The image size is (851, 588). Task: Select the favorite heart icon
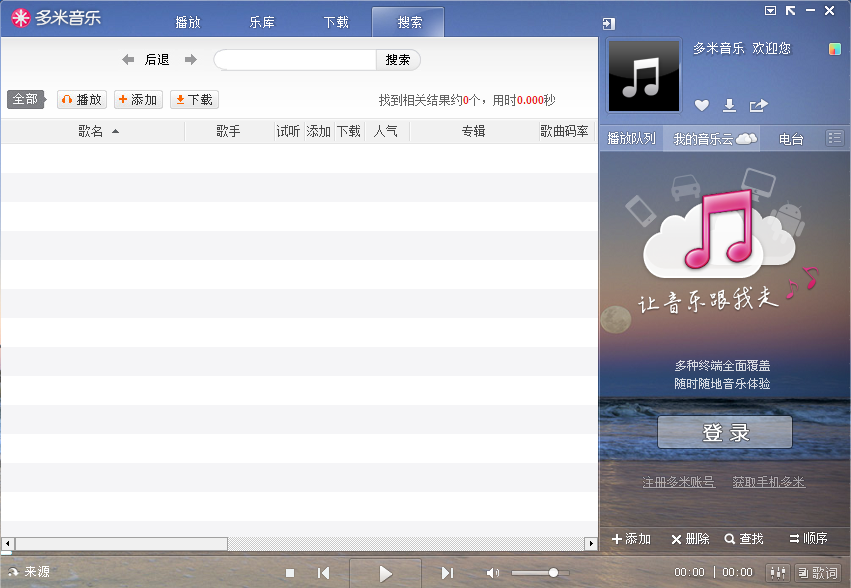(x=702, y=105)
